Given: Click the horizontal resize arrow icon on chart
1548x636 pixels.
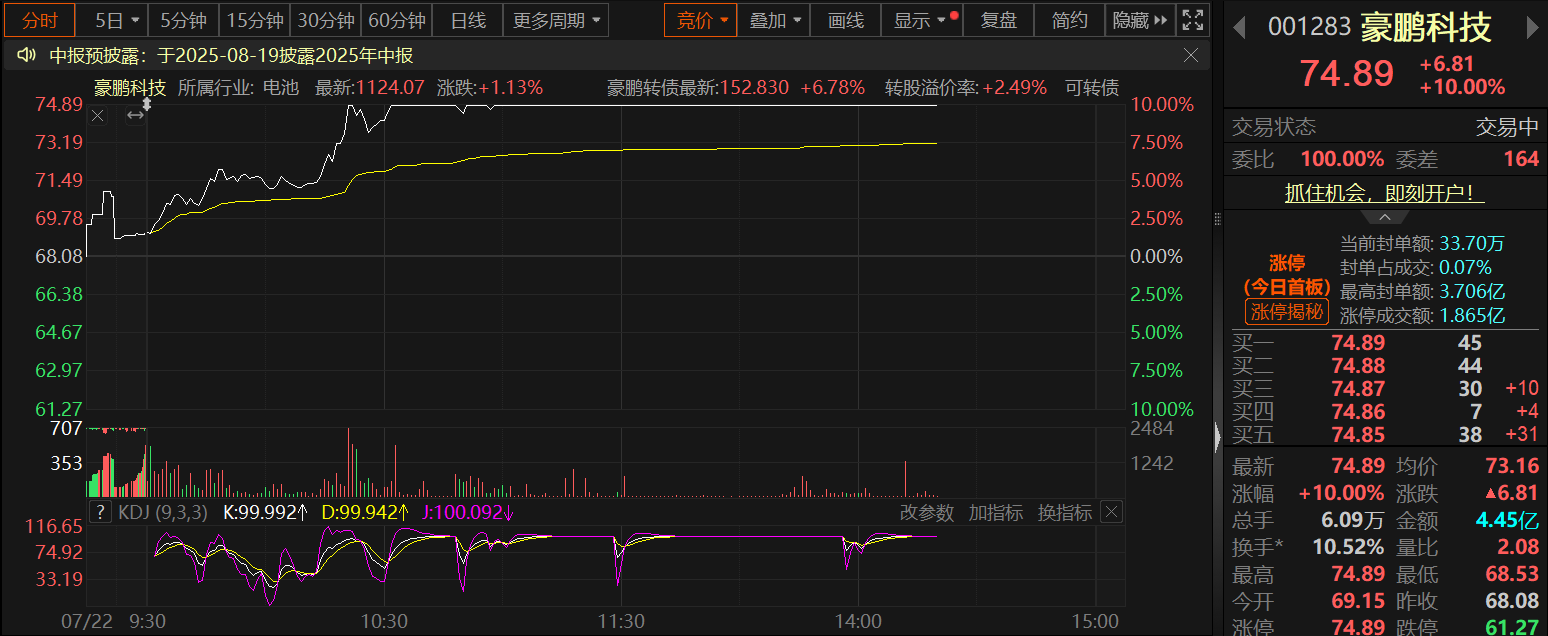Looking at the screenshot, I should [x=135, y=116].
